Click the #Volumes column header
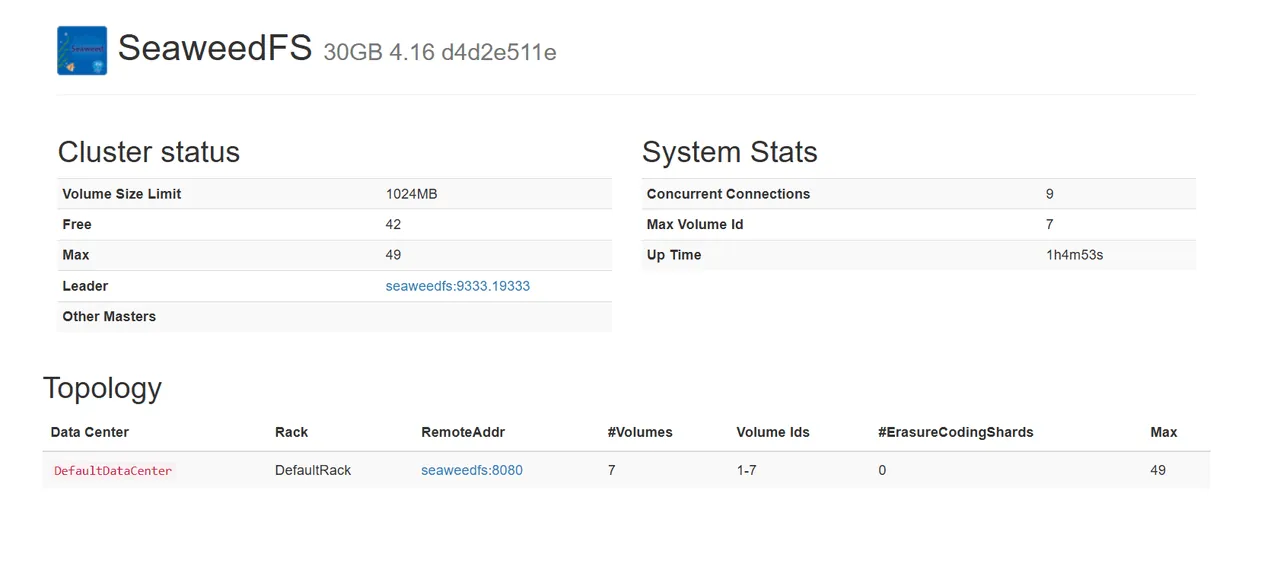 click(x=640, y=432)
